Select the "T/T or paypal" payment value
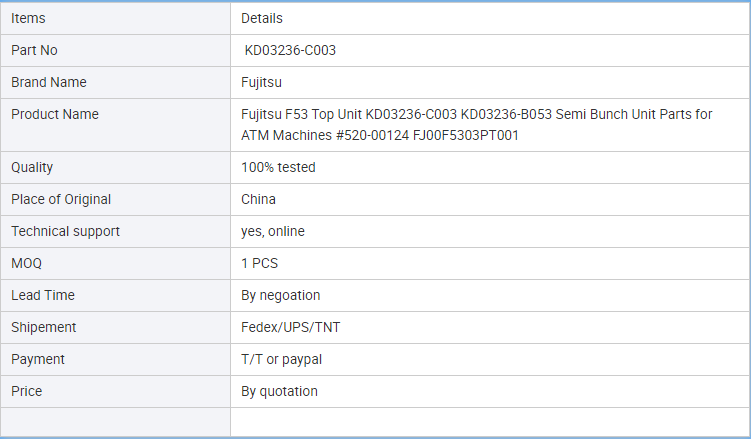Image resolution: width=751 pixels, height=439 pixels. tap(281, 359)
